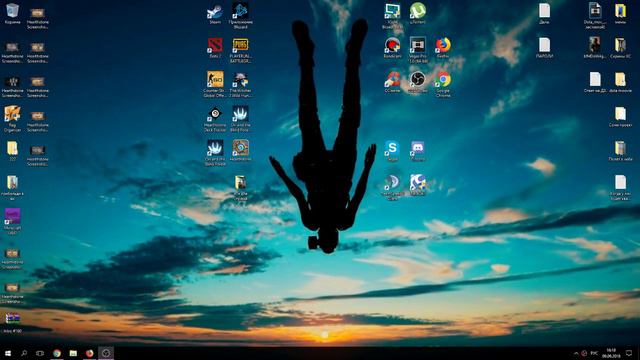Launch Firefox from the taskbar
The width and height of the screenshot is (640, 360).
click(x=89, y=353)
